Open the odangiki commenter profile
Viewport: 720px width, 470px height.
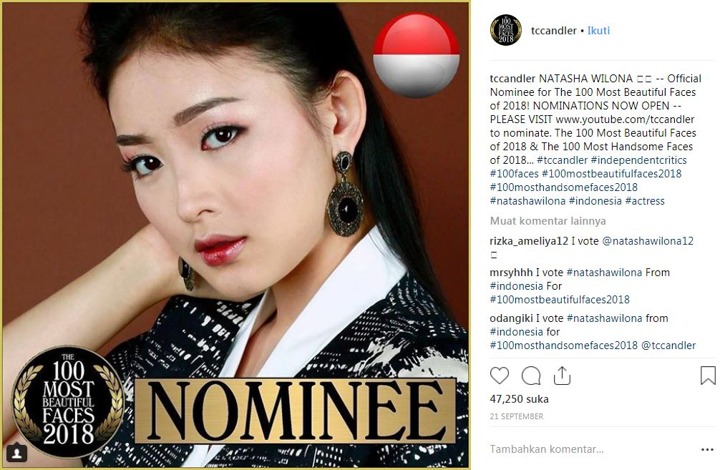[511, 318]
